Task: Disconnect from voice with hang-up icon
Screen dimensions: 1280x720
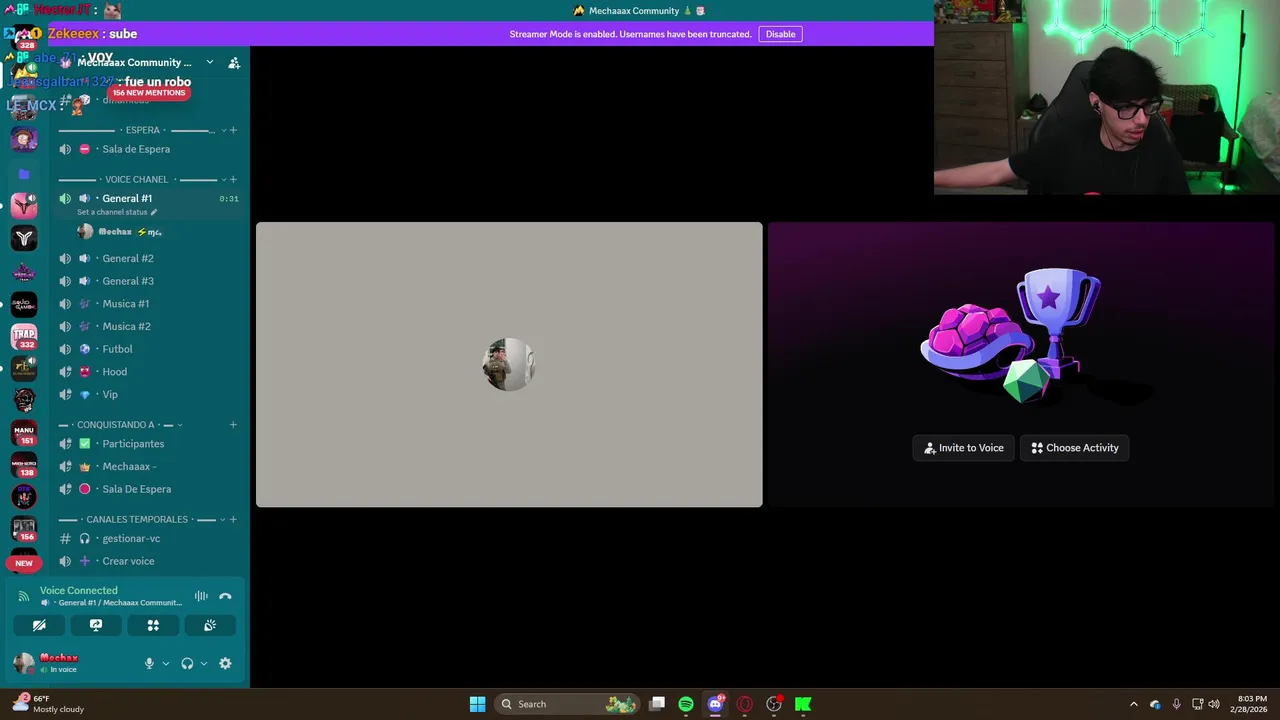Action: pyautogui.click(x=225, y=596)
